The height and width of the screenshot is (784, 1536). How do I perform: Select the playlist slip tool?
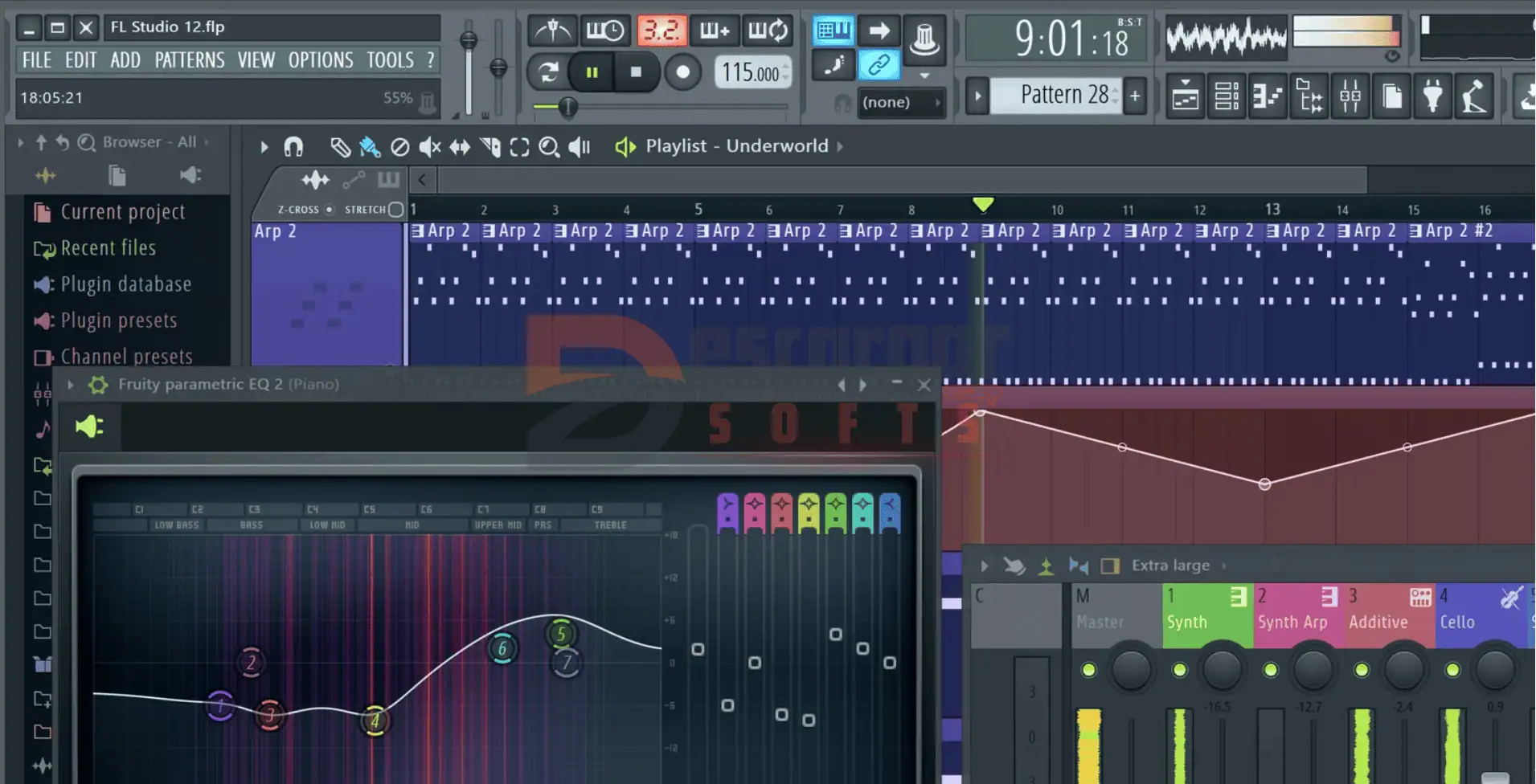460,147
